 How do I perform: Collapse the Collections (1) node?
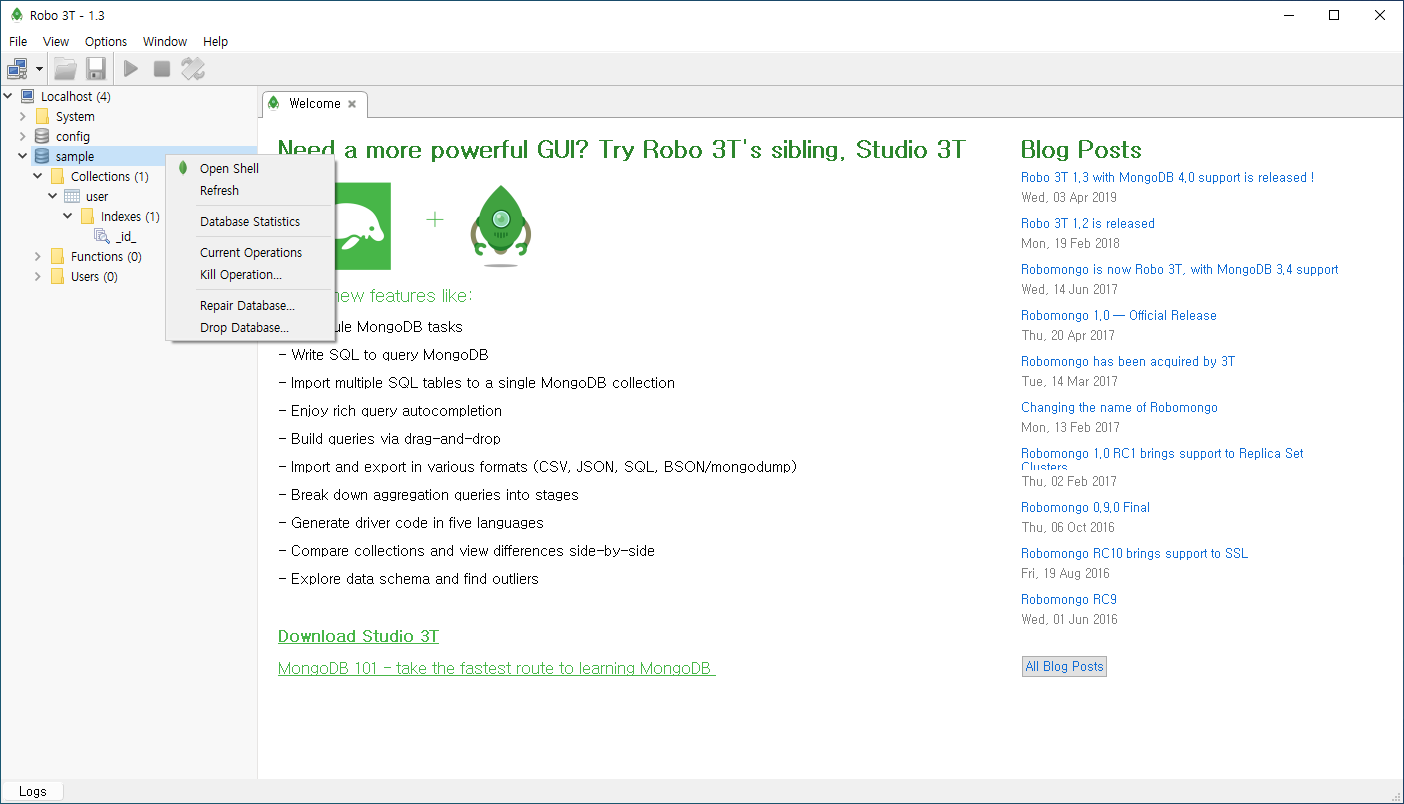[x=38, y=176]
